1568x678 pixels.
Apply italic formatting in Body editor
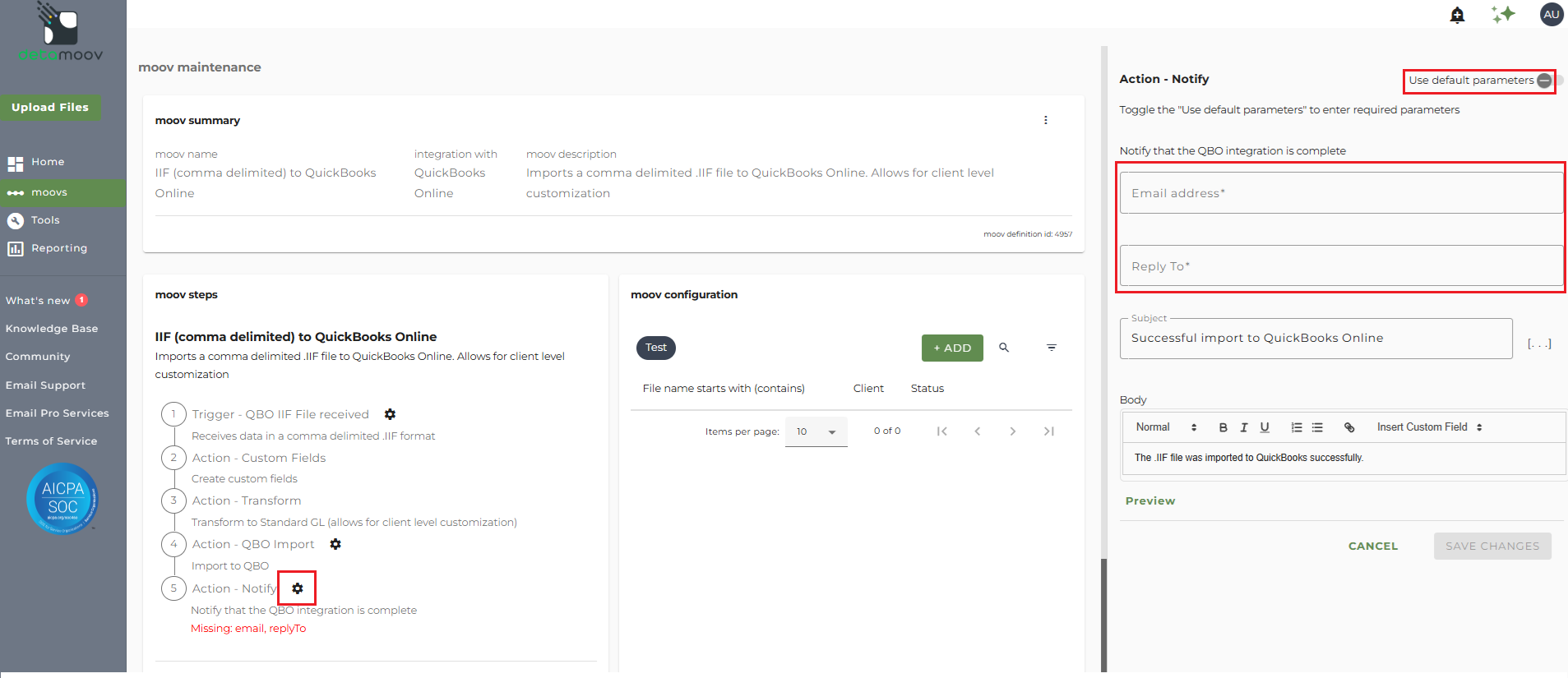tap(1244, 427)
